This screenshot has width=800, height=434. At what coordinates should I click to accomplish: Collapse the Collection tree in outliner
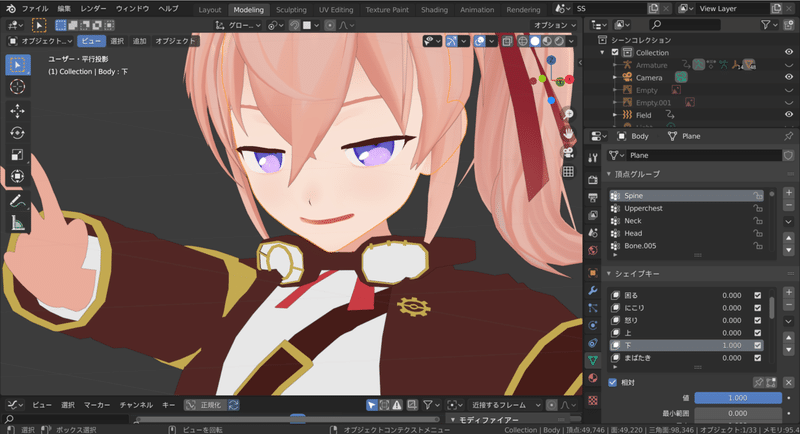603,53
